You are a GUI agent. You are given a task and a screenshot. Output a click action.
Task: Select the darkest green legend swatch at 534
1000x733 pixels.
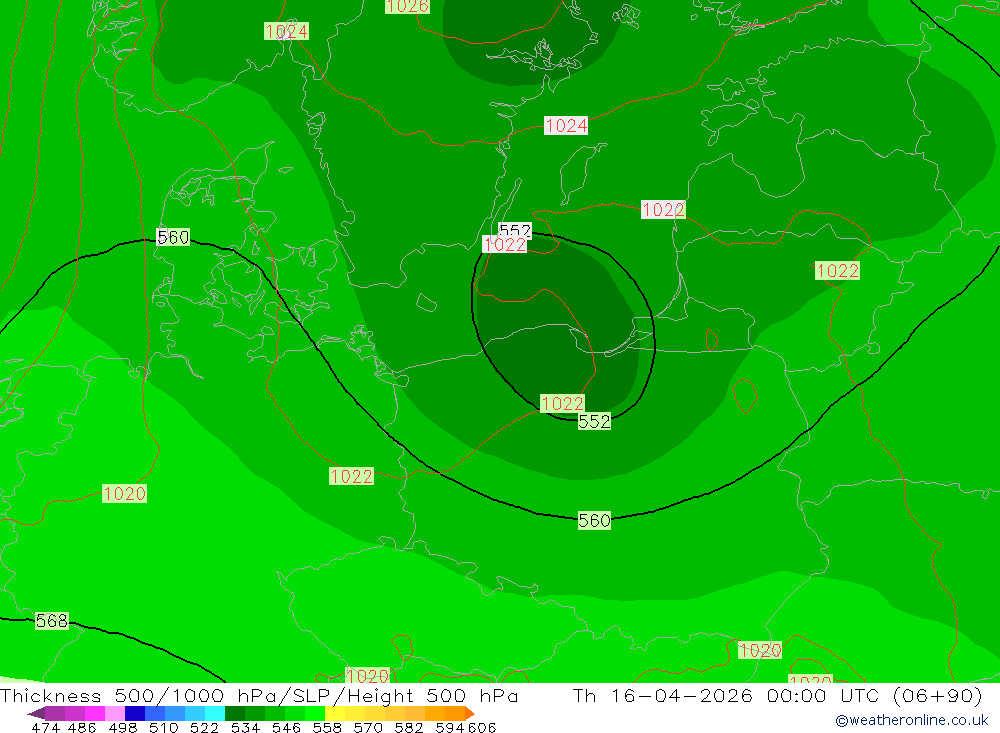(235, 713)
